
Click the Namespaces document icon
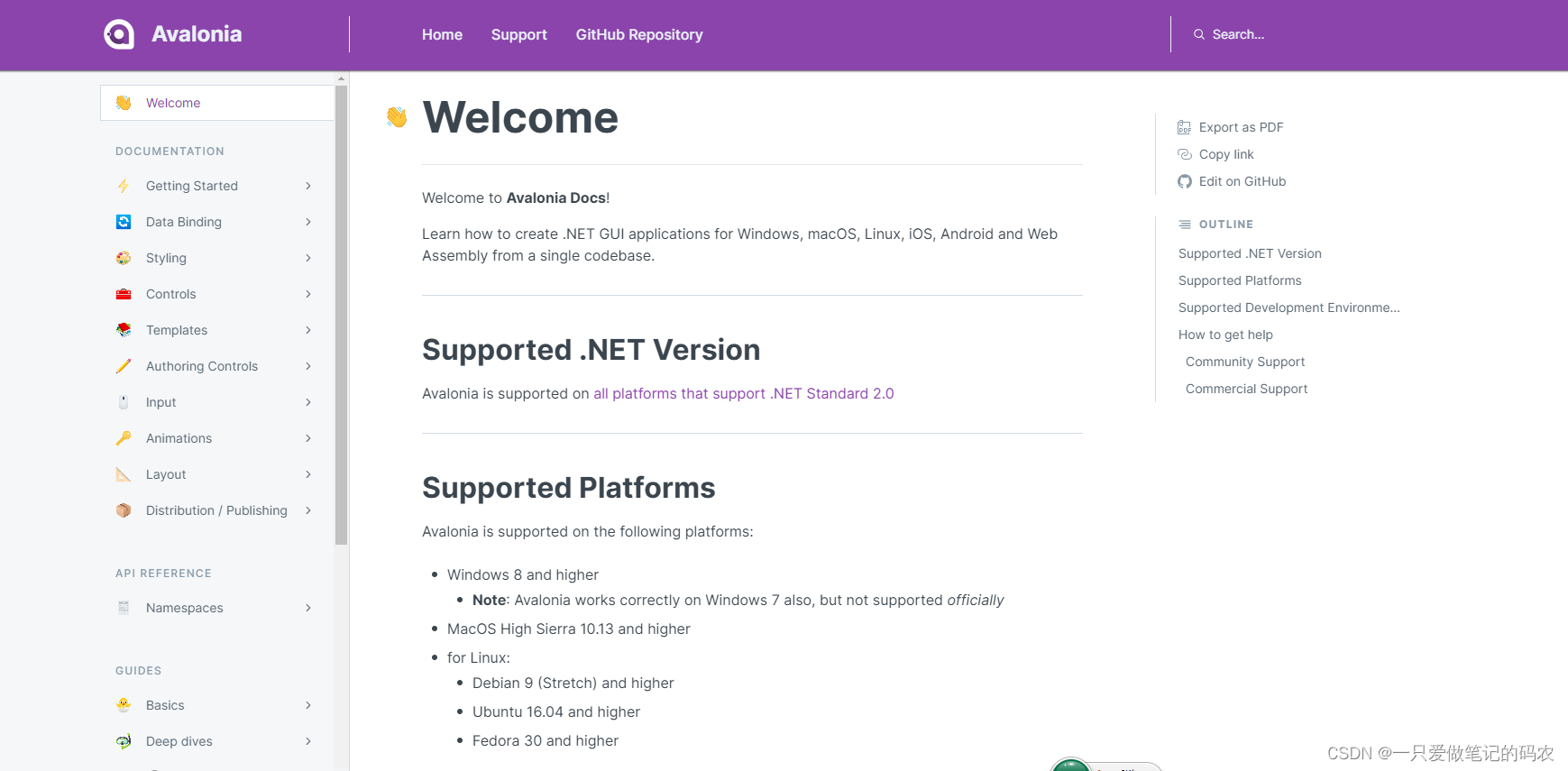124,608
